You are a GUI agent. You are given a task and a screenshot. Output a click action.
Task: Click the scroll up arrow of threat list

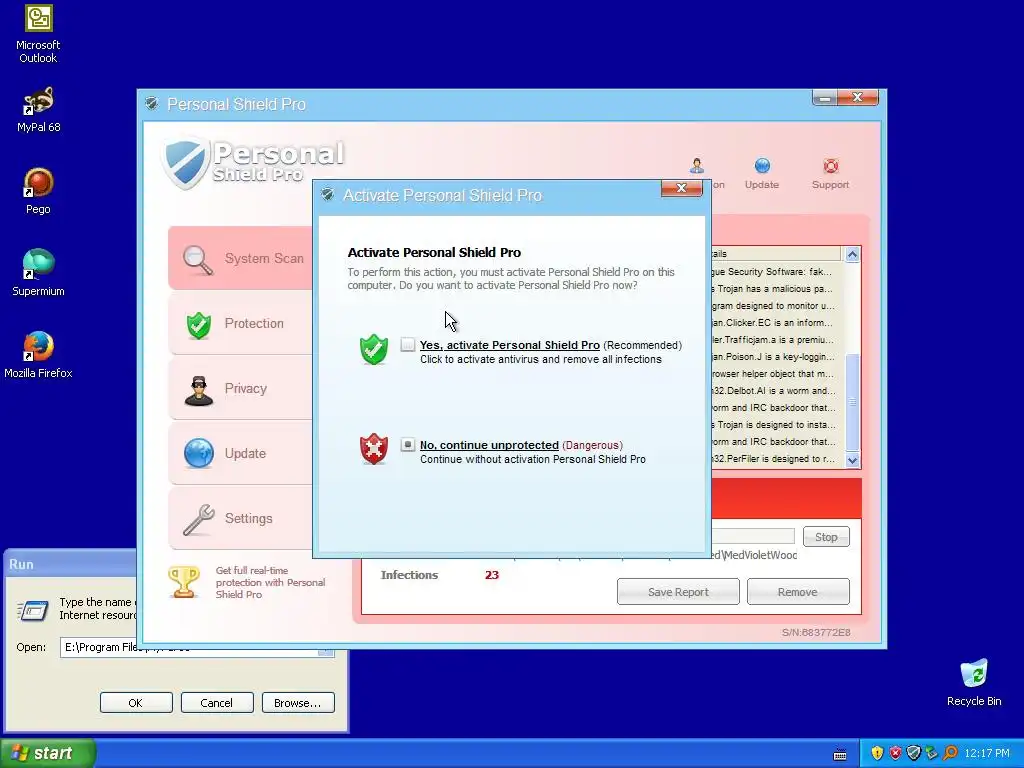point(852,254)
